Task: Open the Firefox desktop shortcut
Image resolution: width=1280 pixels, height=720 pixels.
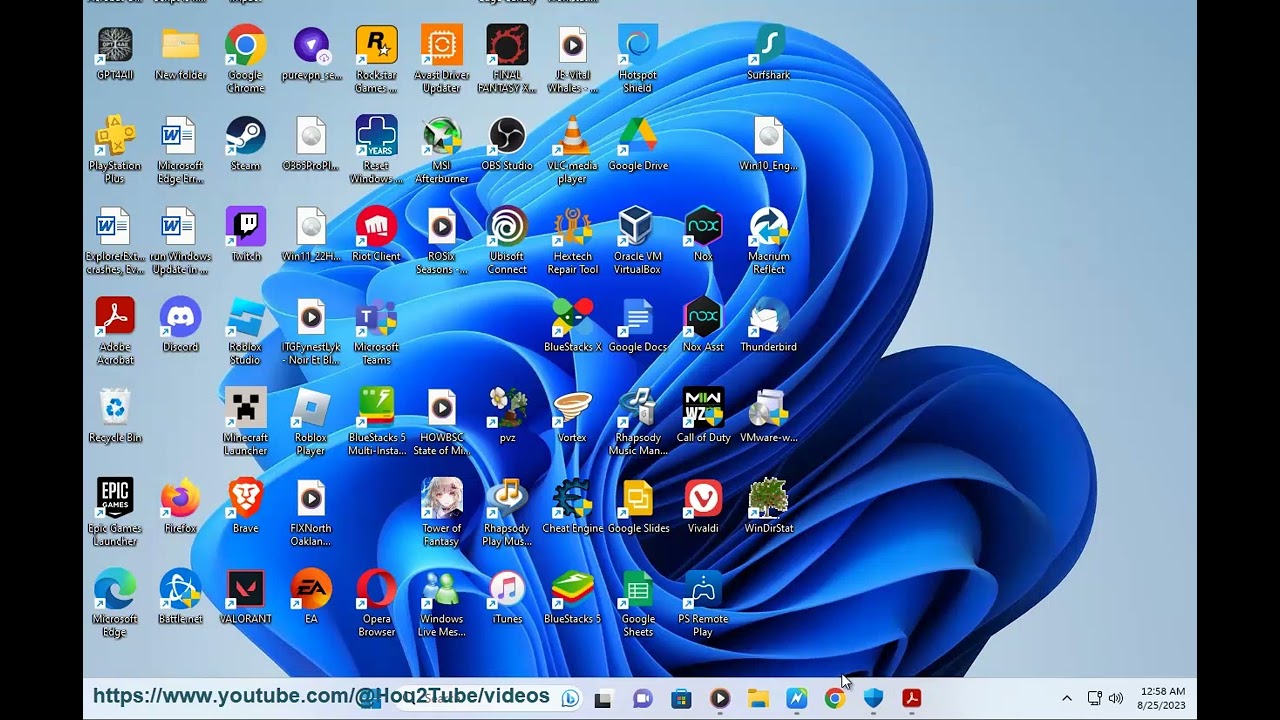Action: (x=180, y=498)
